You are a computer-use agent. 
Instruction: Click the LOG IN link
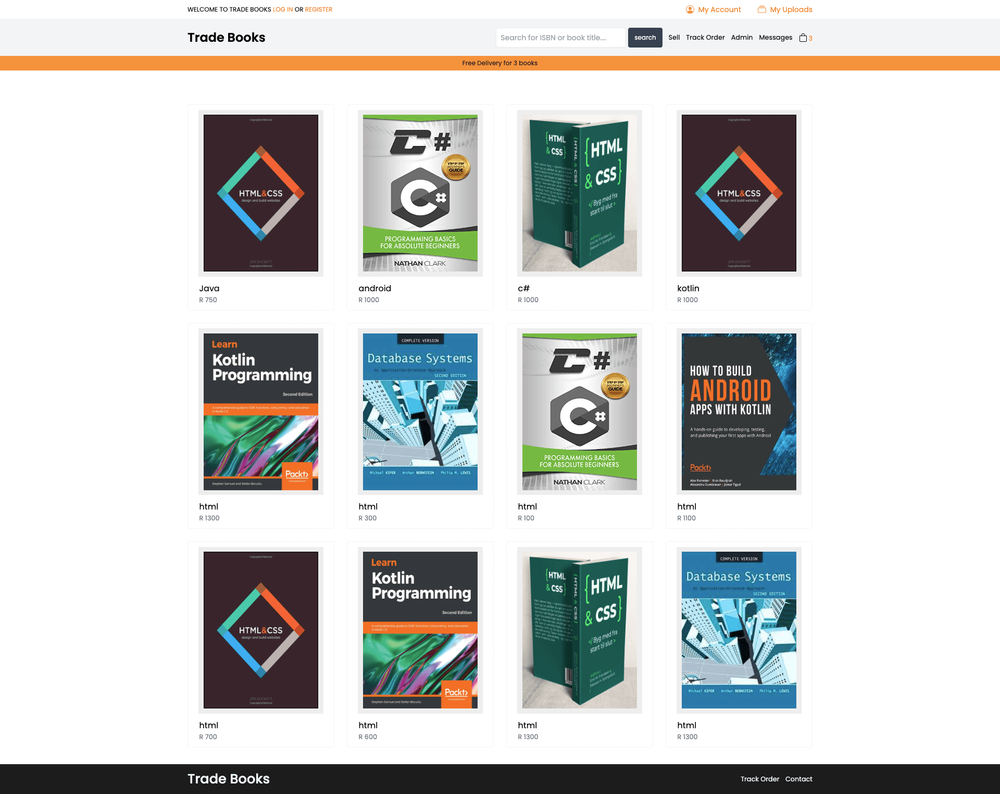coord(283,9)
